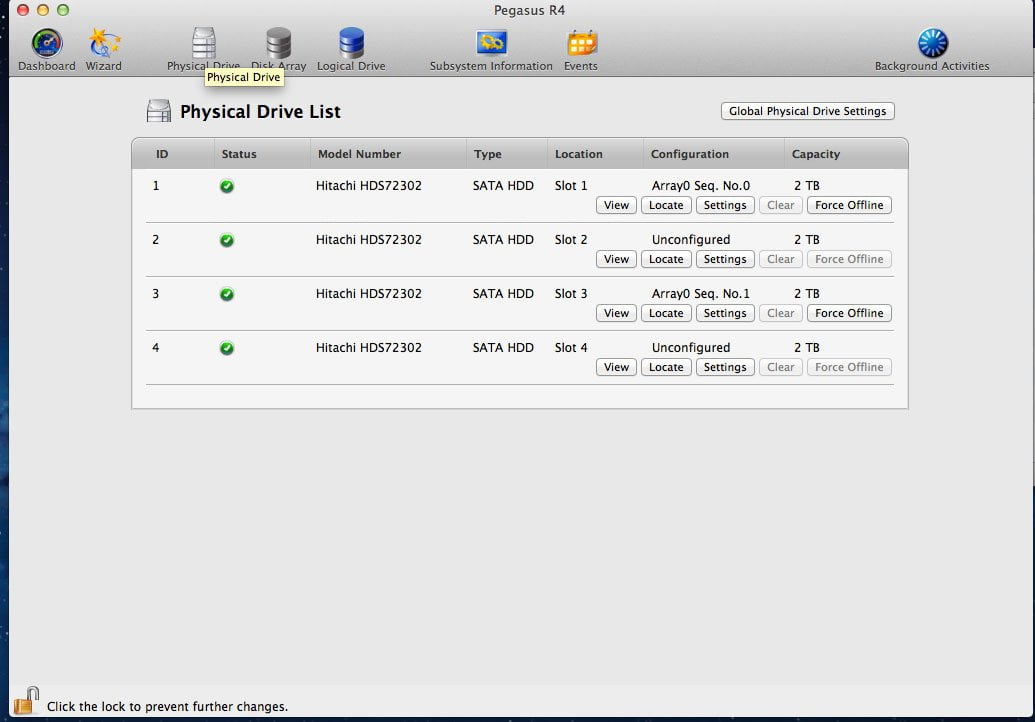Locate the drive in Slot 2
Image resolution: width=1035 pixels, height=722 pixels.
click(666, 259)
